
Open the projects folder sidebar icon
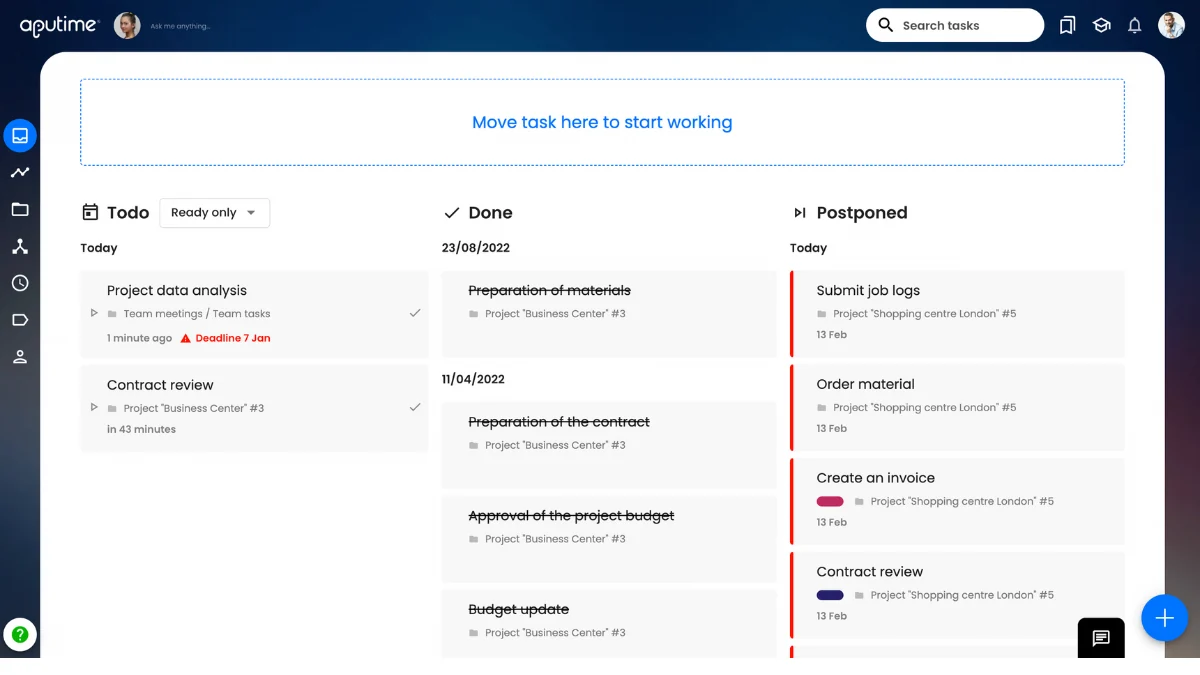(20, 209)
